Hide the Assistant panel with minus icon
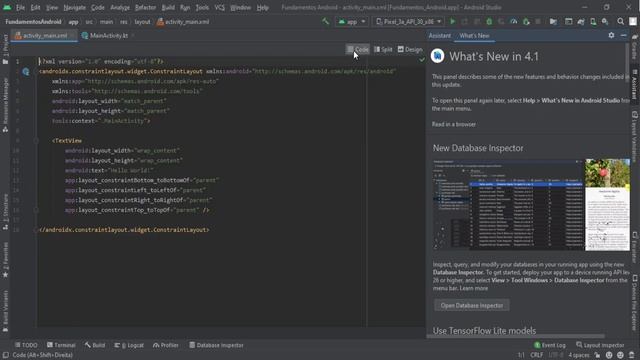640x360 pixels. 623,36
